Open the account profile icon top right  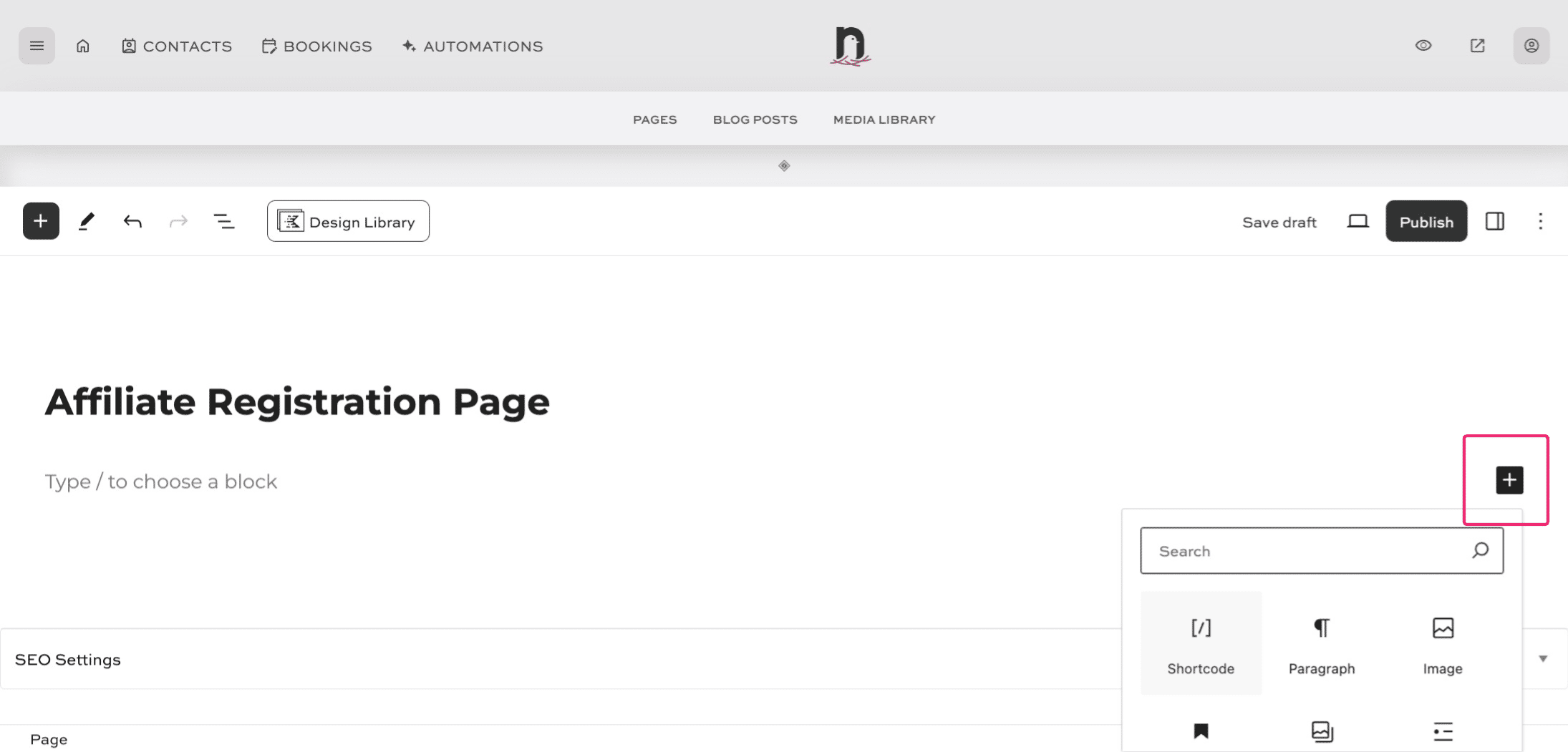(1531, 45)
